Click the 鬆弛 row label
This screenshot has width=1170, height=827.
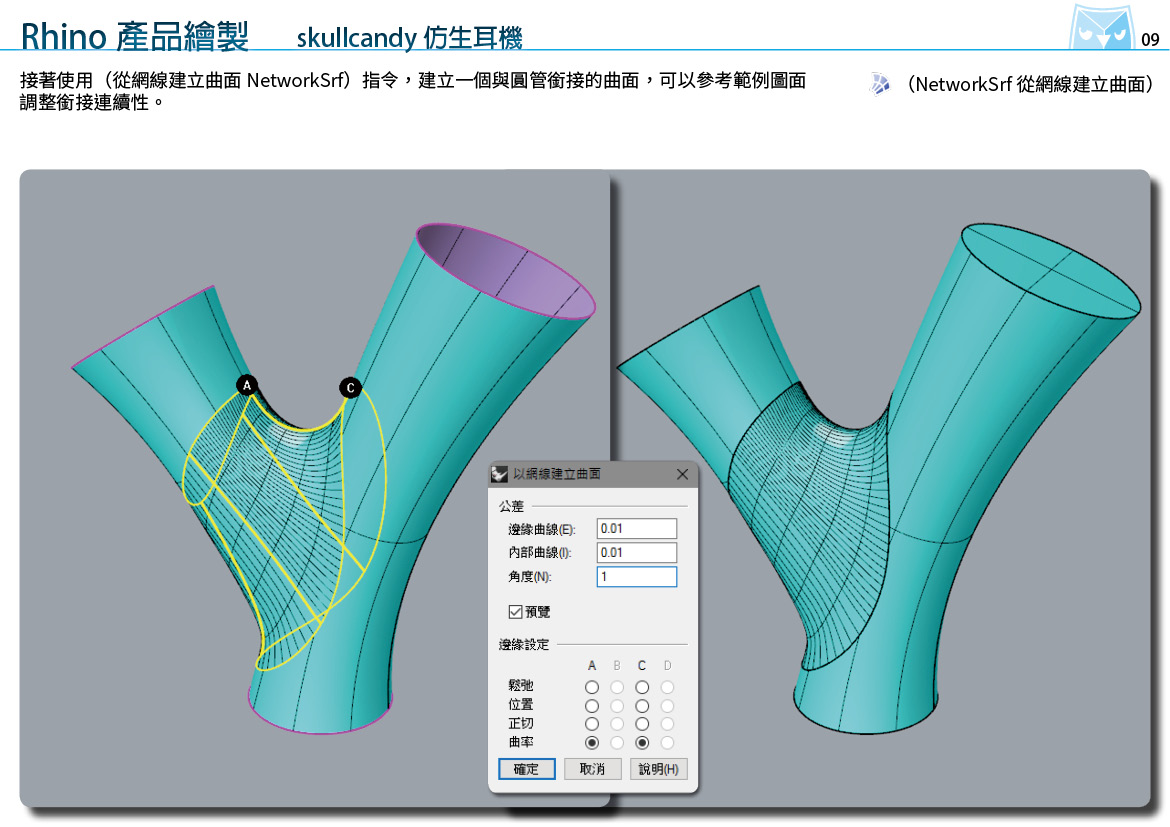pos(521,685)
